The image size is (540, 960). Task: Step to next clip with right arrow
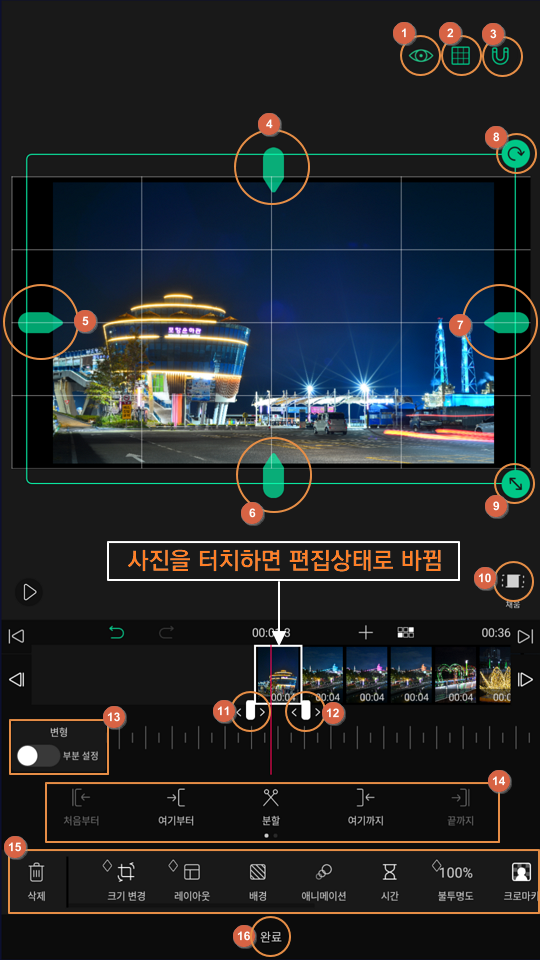coord(525,680)
